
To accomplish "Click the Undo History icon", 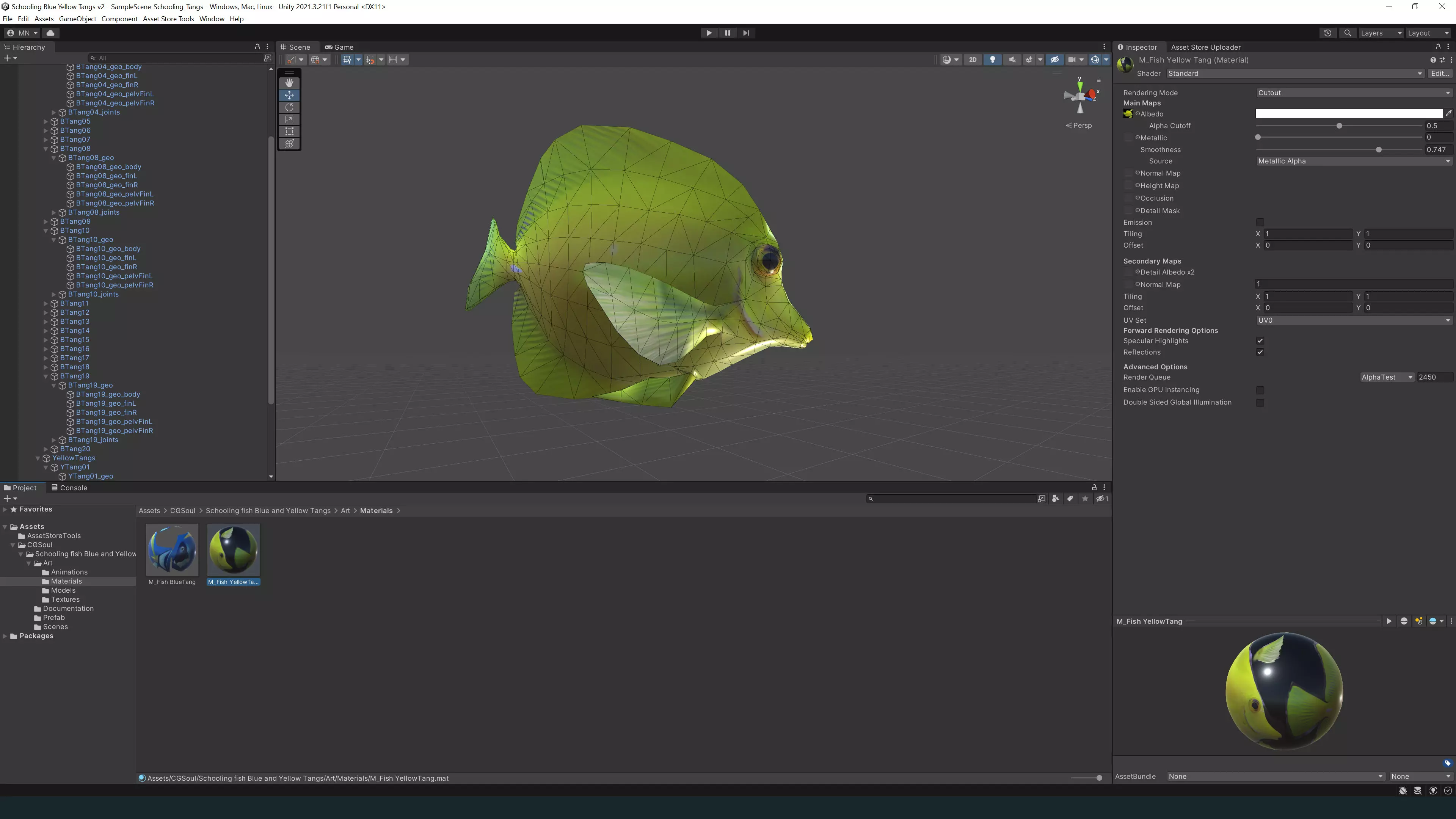I will tap(1327, 33).
